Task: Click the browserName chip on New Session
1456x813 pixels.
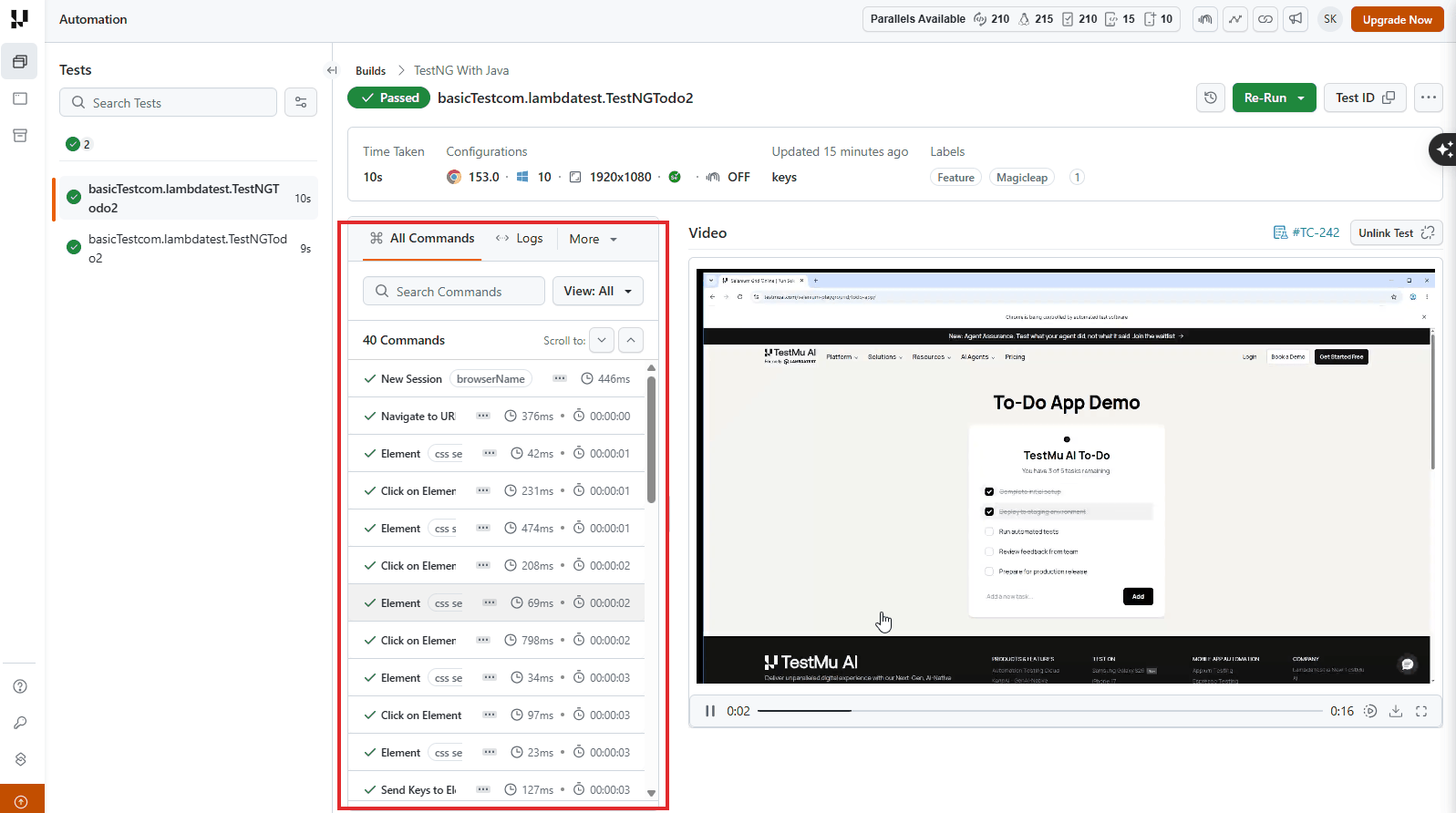Action: pyautogui.click(x=490, y=378)
